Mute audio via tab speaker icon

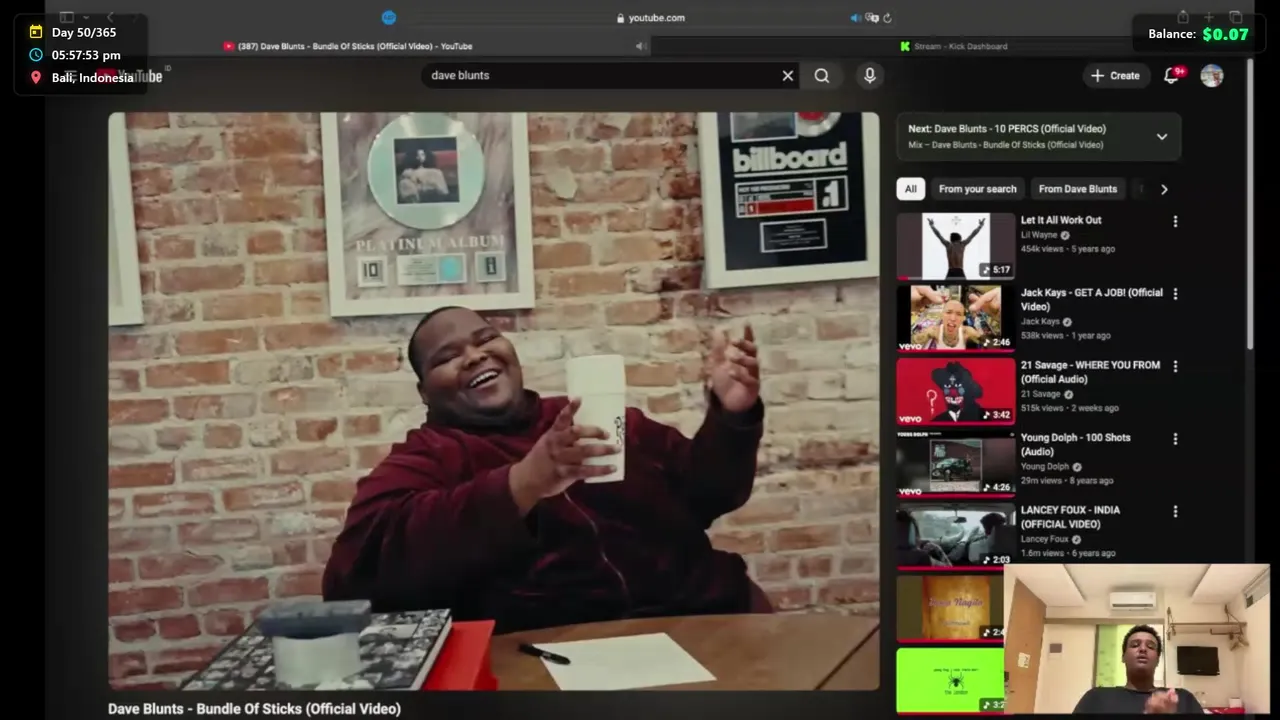point(640,46)
